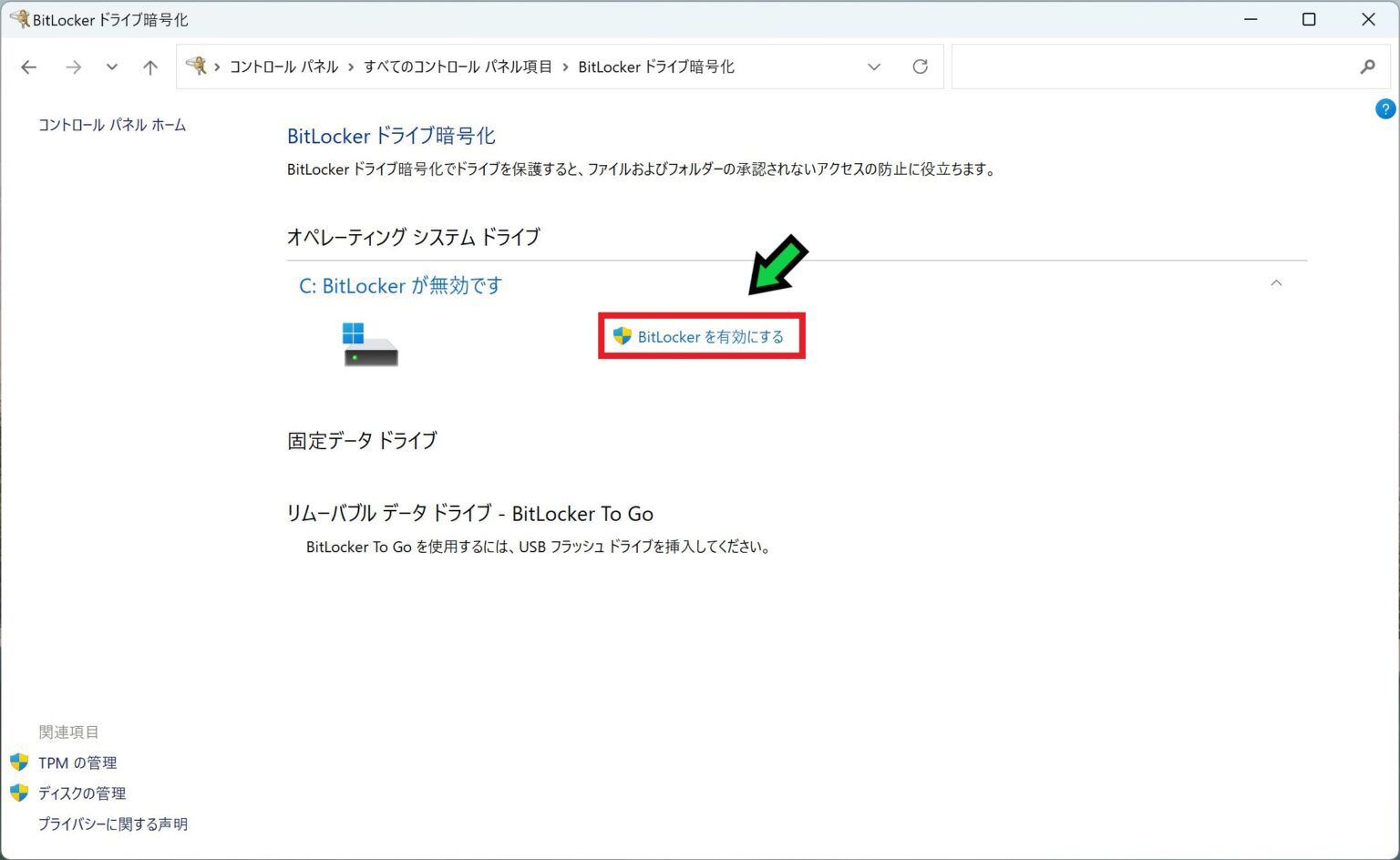Click the ディスクの管理 shield icon
This screenshot has height=860, width=1400.
(x=19, y=793)
